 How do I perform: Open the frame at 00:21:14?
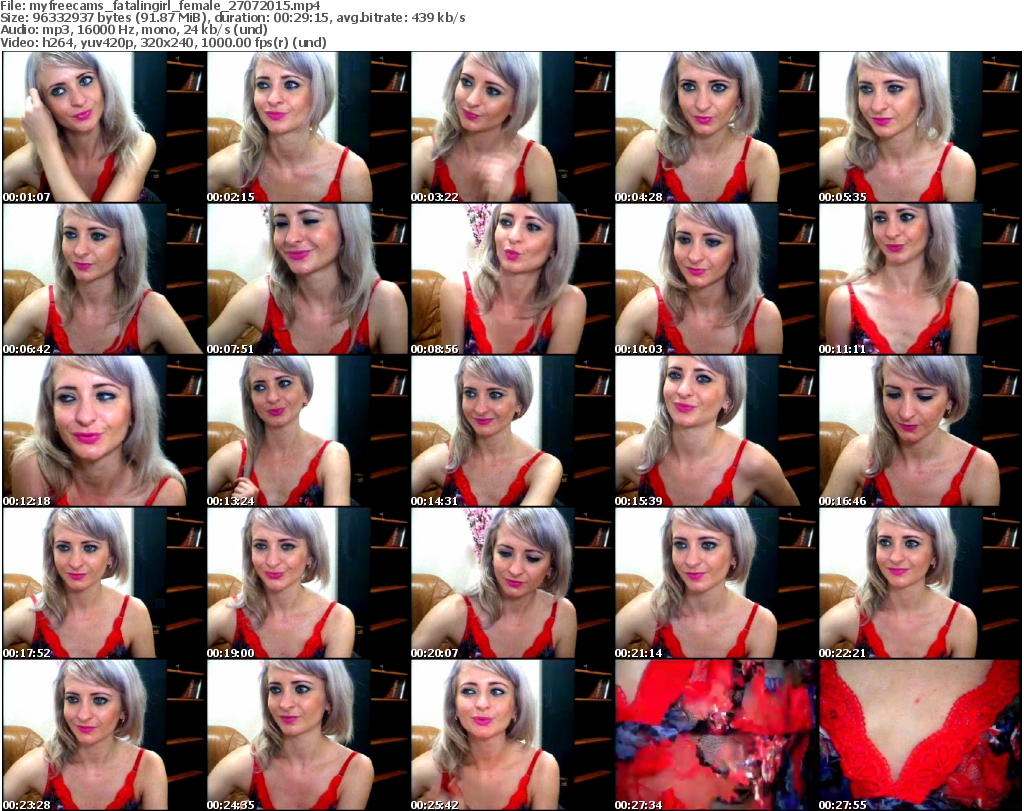[716, 583]
